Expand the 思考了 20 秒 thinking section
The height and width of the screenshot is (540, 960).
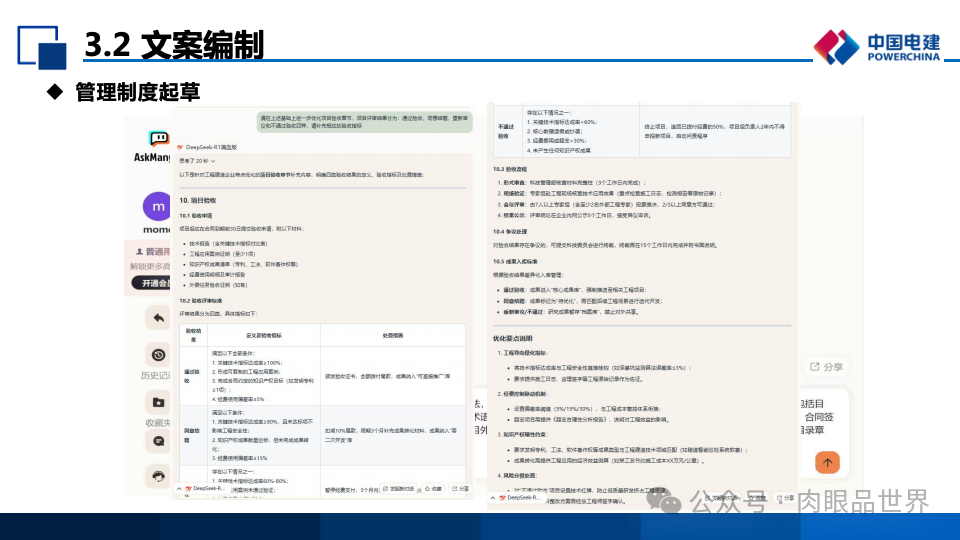pyautogui.click(x=197, y=161)
